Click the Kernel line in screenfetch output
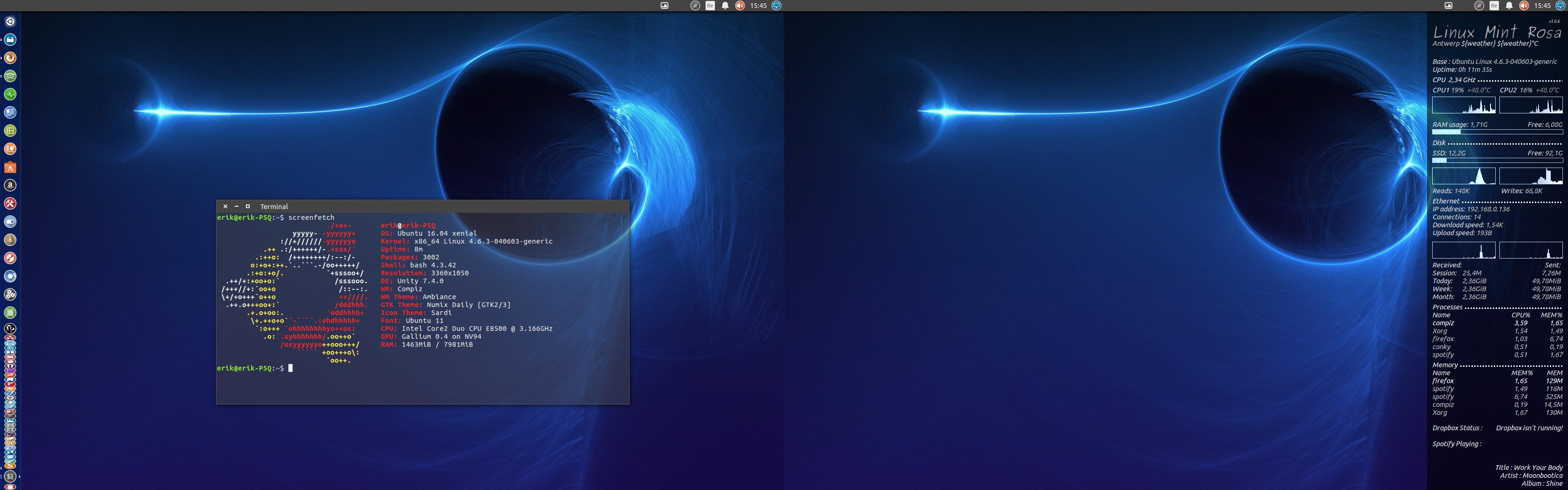Viewport: 1568px width, 490px height. (x=467, y=241)
